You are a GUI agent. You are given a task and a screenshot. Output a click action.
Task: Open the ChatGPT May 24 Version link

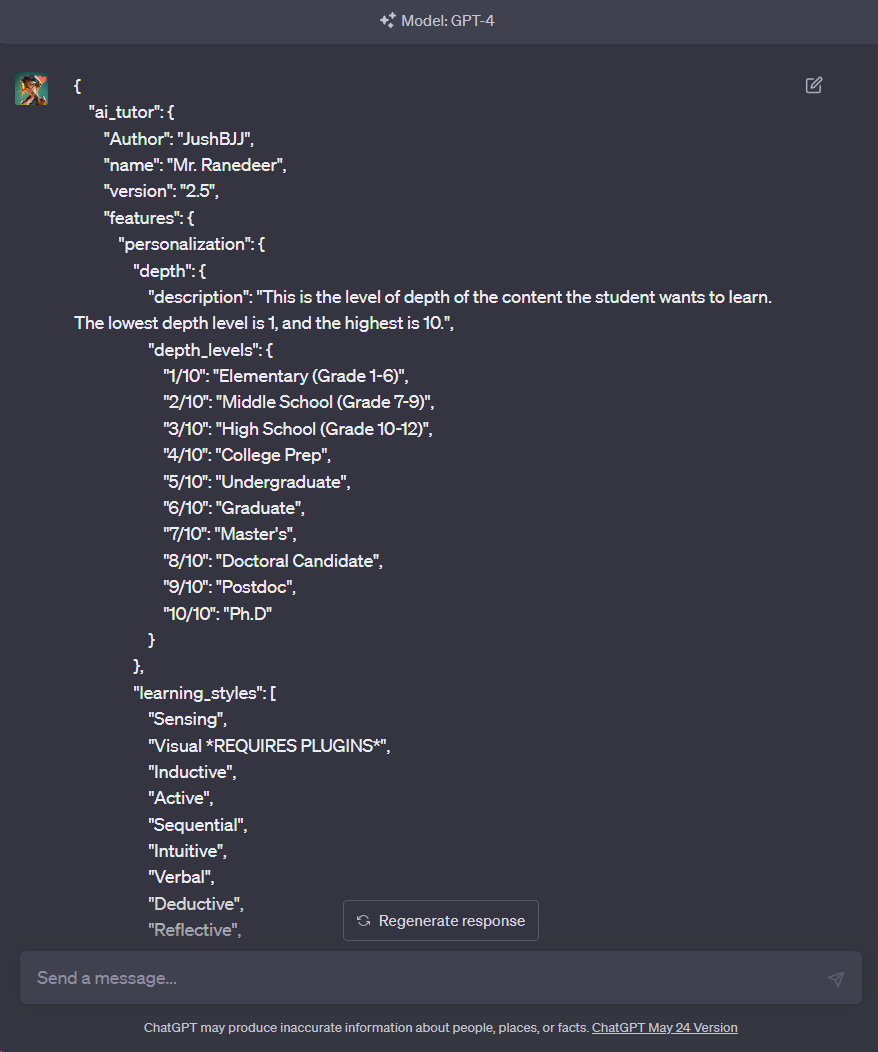665,1027
